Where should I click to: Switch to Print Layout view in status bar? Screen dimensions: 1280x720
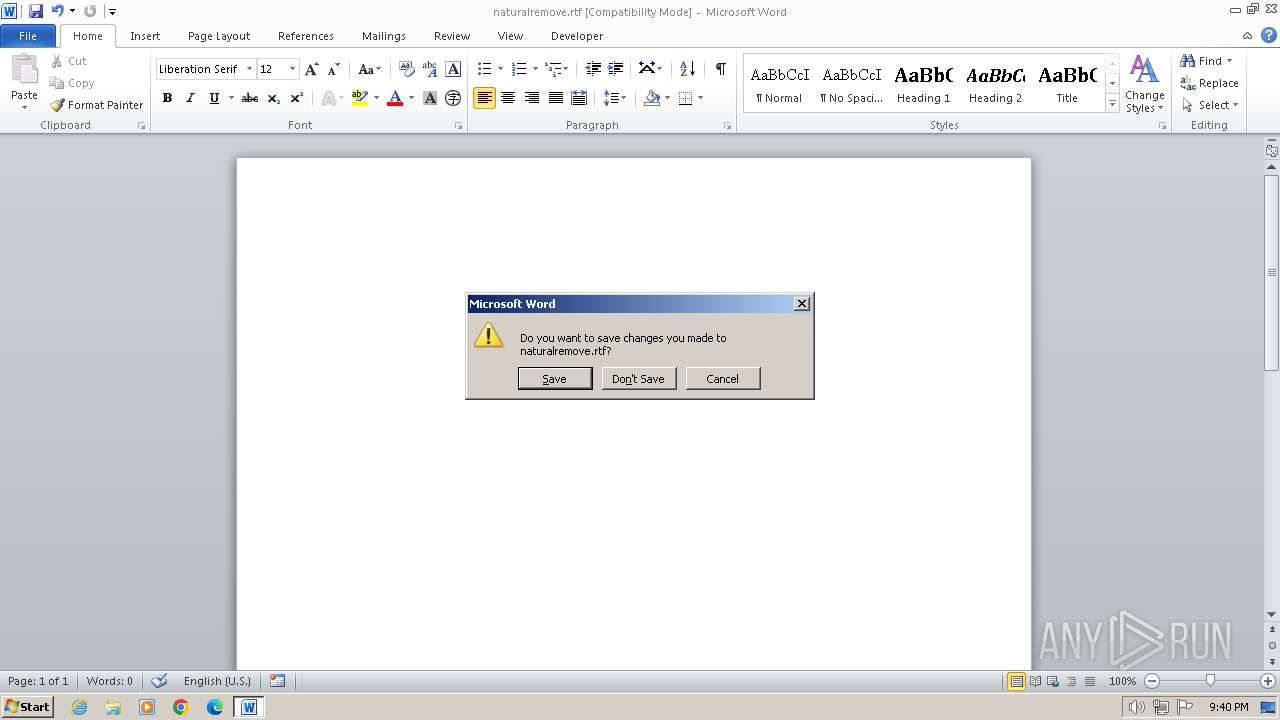1016,681
